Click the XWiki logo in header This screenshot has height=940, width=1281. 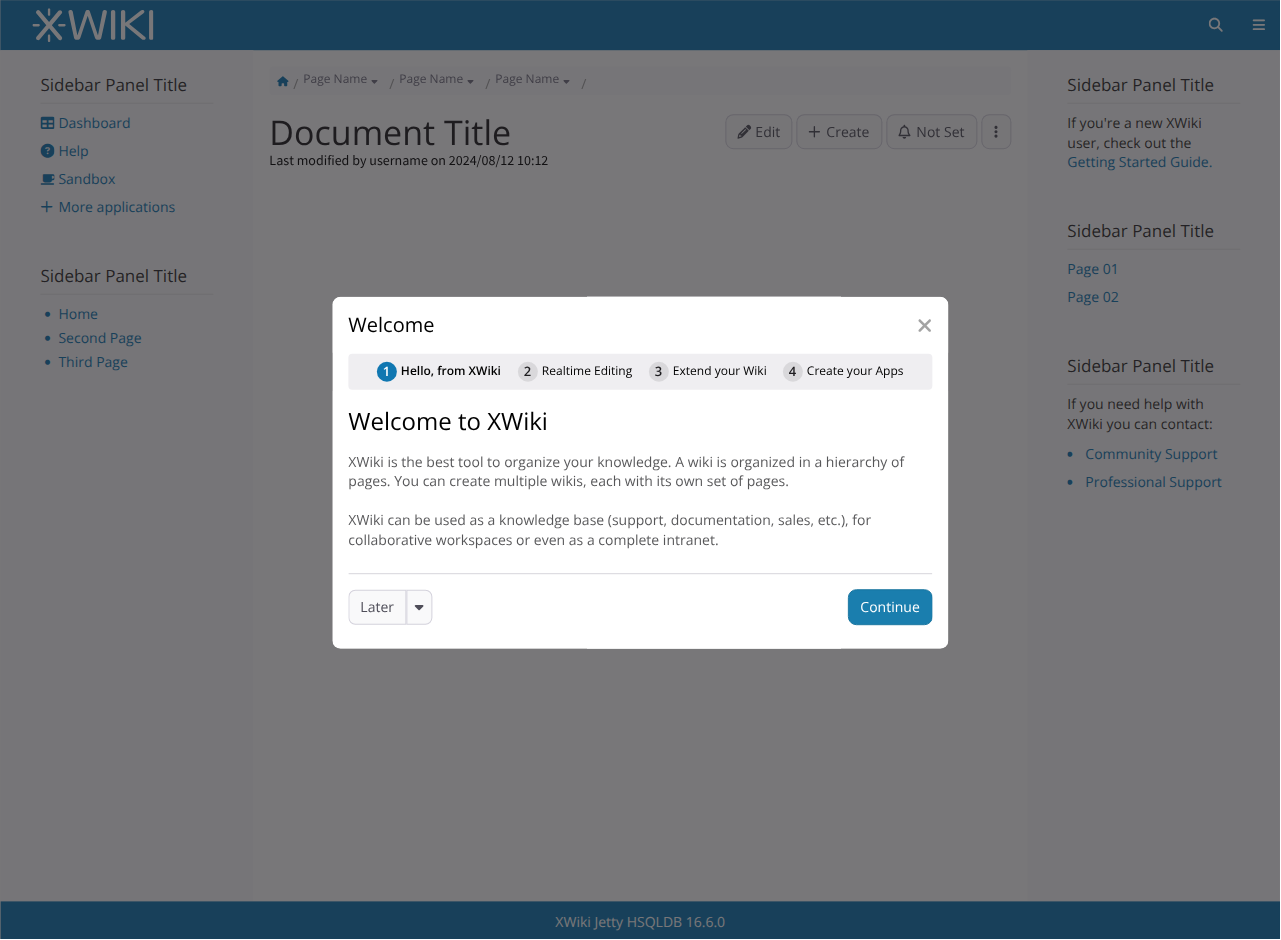pyautogui.click(x=93, y=25)
